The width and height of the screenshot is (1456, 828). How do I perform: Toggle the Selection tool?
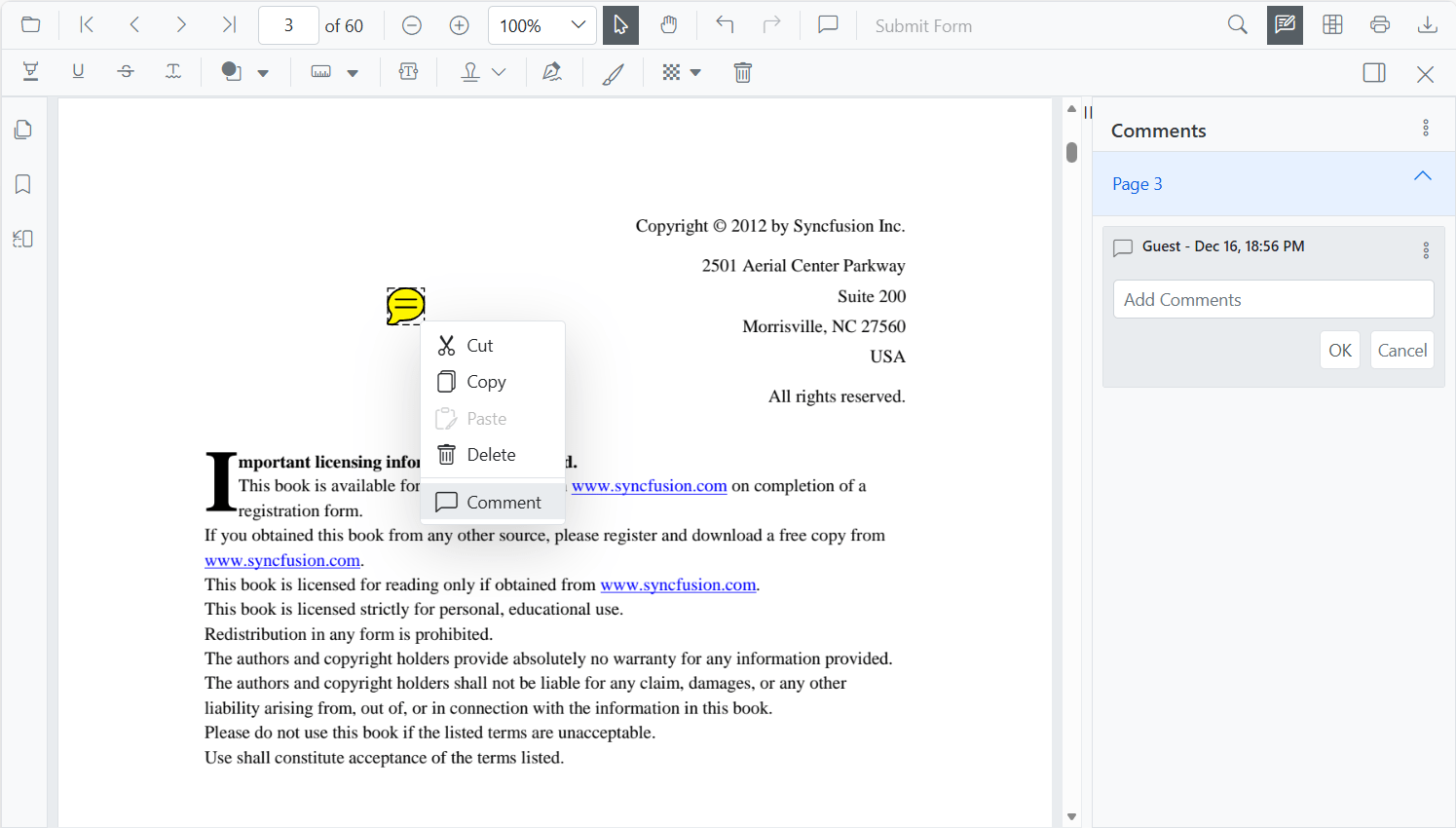620,25
